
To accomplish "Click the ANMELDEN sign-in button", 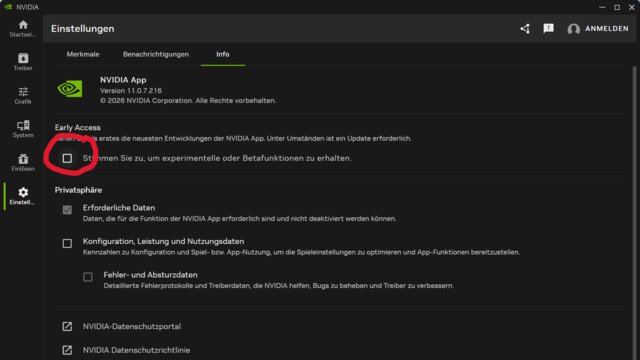I will 607,29.
